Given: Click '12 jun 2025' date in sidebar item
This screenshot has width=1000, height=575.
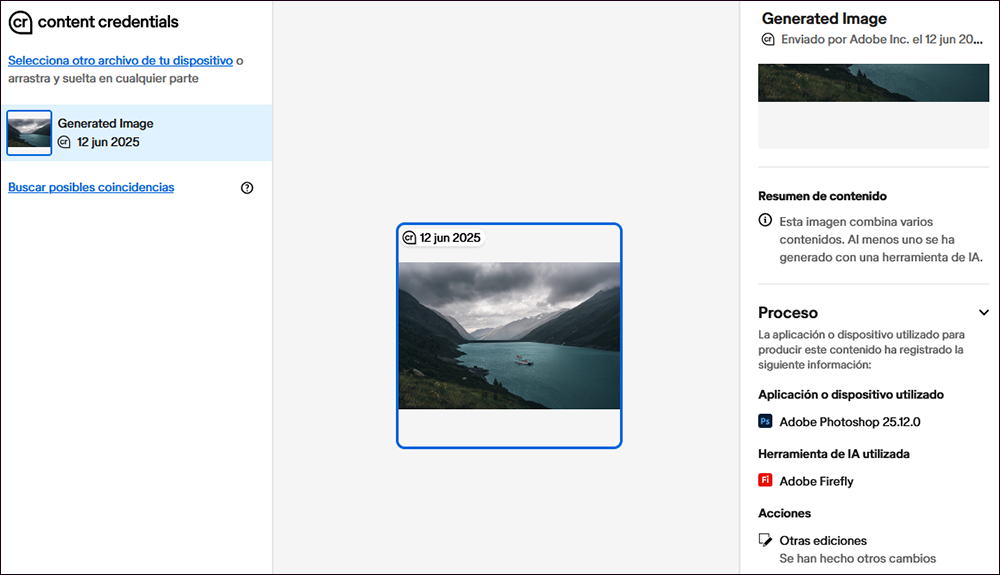Looking at the screenshot, I should tap(108, 142).
